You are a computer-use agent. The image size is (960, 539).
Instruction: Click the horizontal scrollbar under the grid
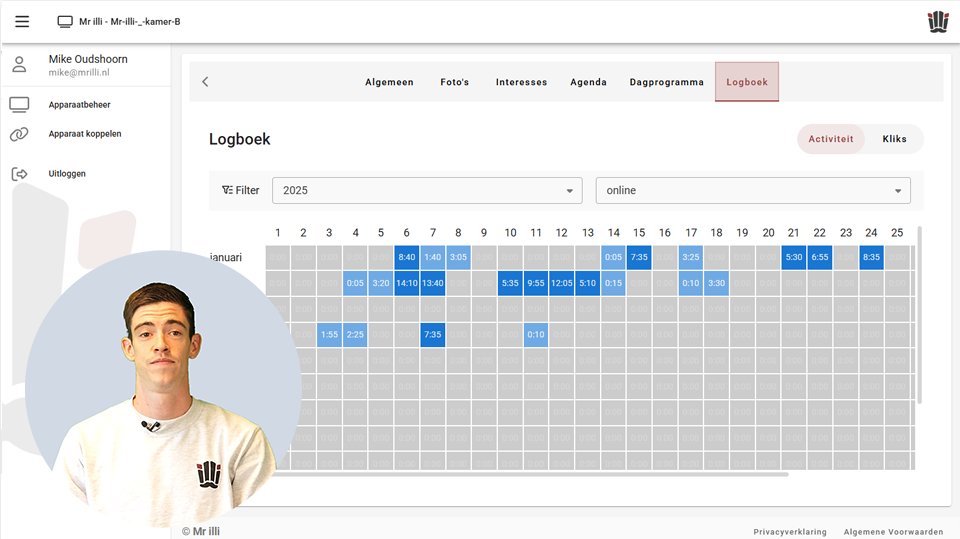tap(530, 474)
